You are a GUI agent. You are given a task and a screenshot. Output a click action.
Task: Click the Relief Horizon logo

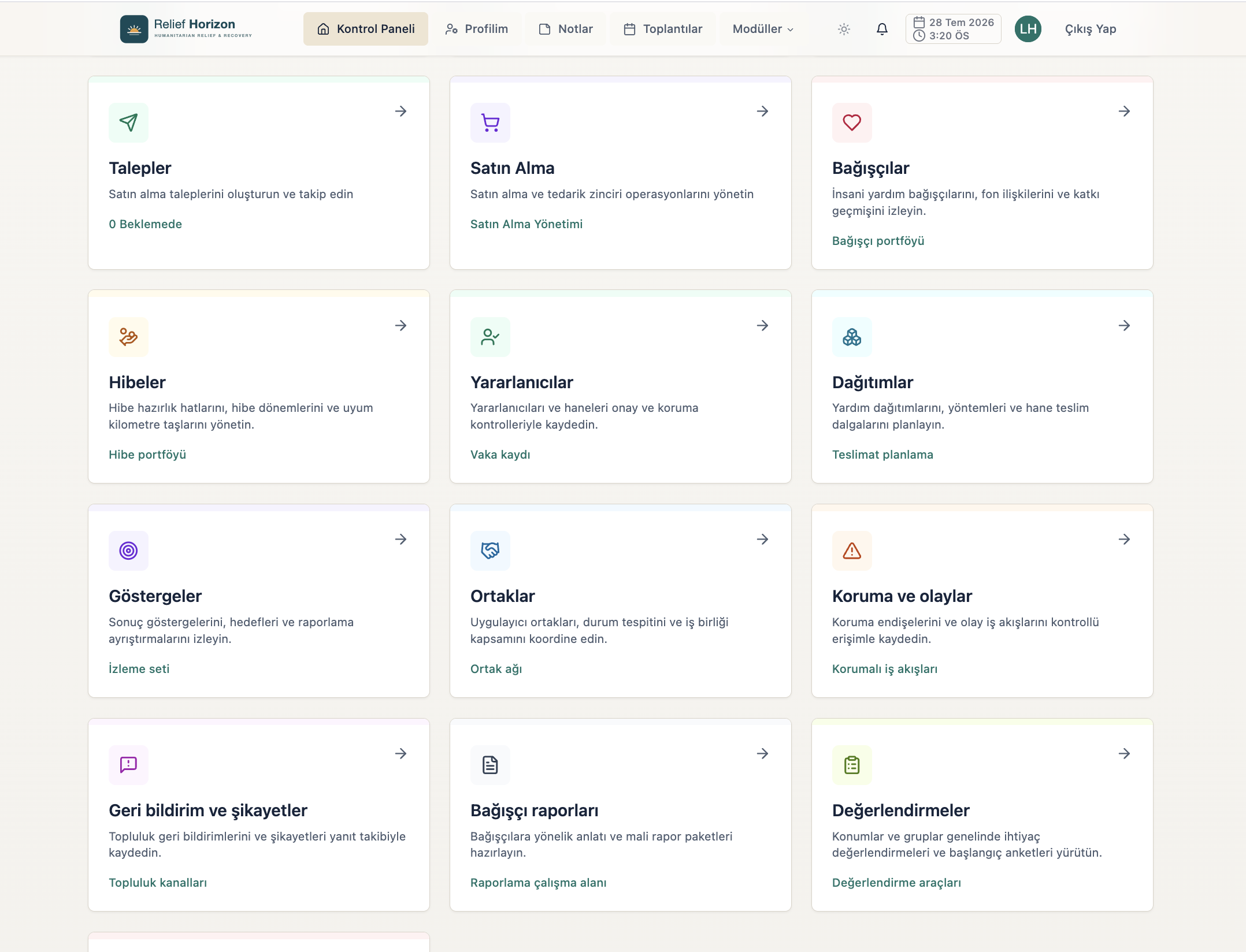pos(186,29)
